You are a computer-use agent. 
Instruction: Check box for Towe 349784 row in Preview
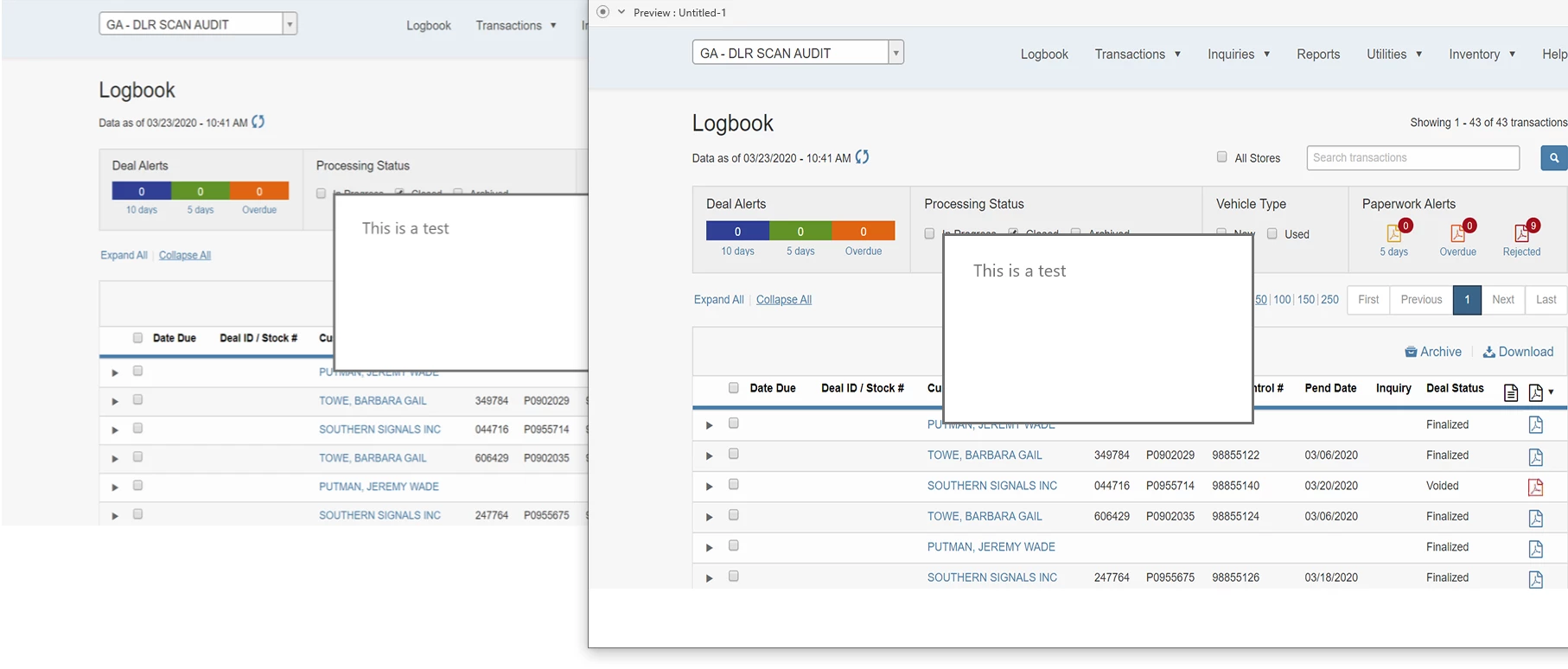(733, 454)
